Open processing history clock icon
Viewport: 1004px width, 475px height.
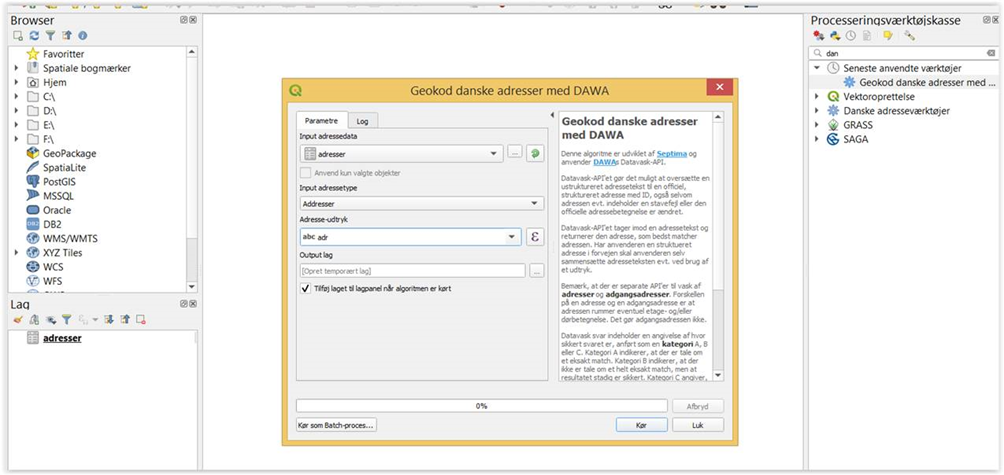click(x=850, y=36)
